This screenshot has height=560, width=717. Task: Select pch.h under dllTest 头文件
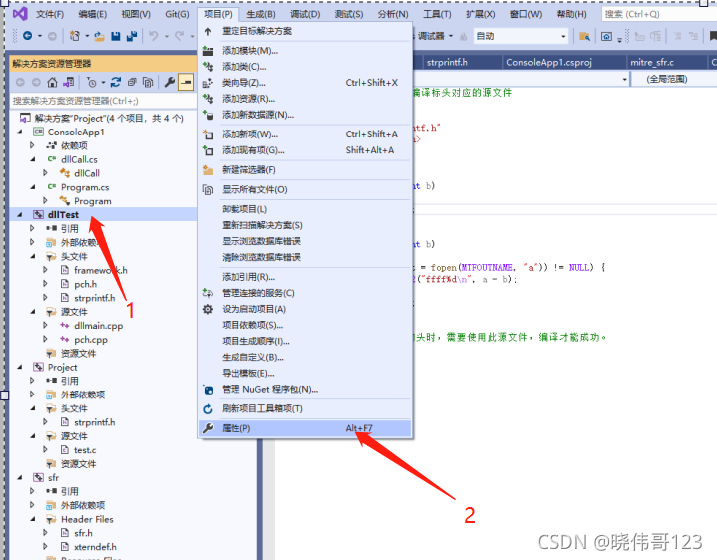(86, 284)
